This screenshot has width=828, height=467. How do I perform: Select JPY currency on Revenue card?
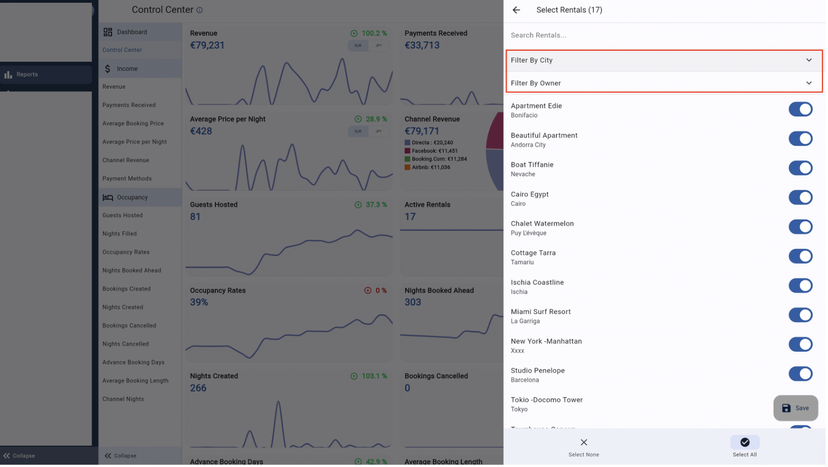(379, 46)
